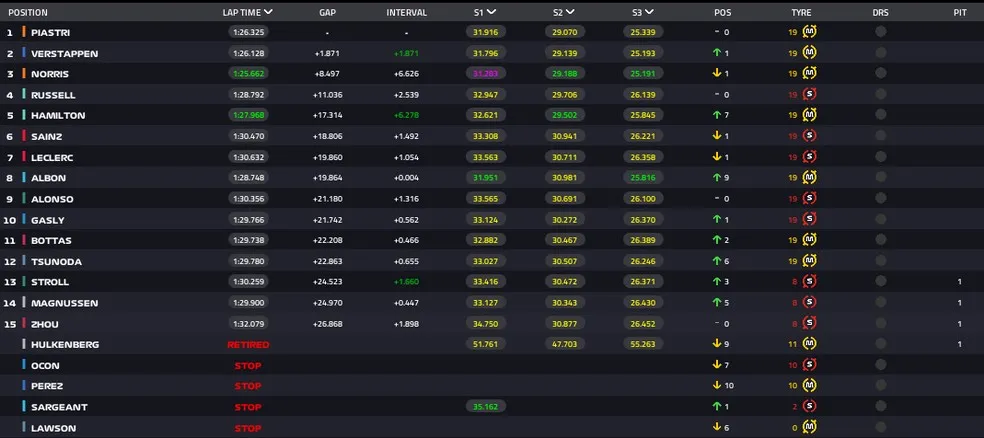Click Zhou's soft tyre icon
Image resolution: width=984 pixels, height=438 pixels.
coord(810,324)
